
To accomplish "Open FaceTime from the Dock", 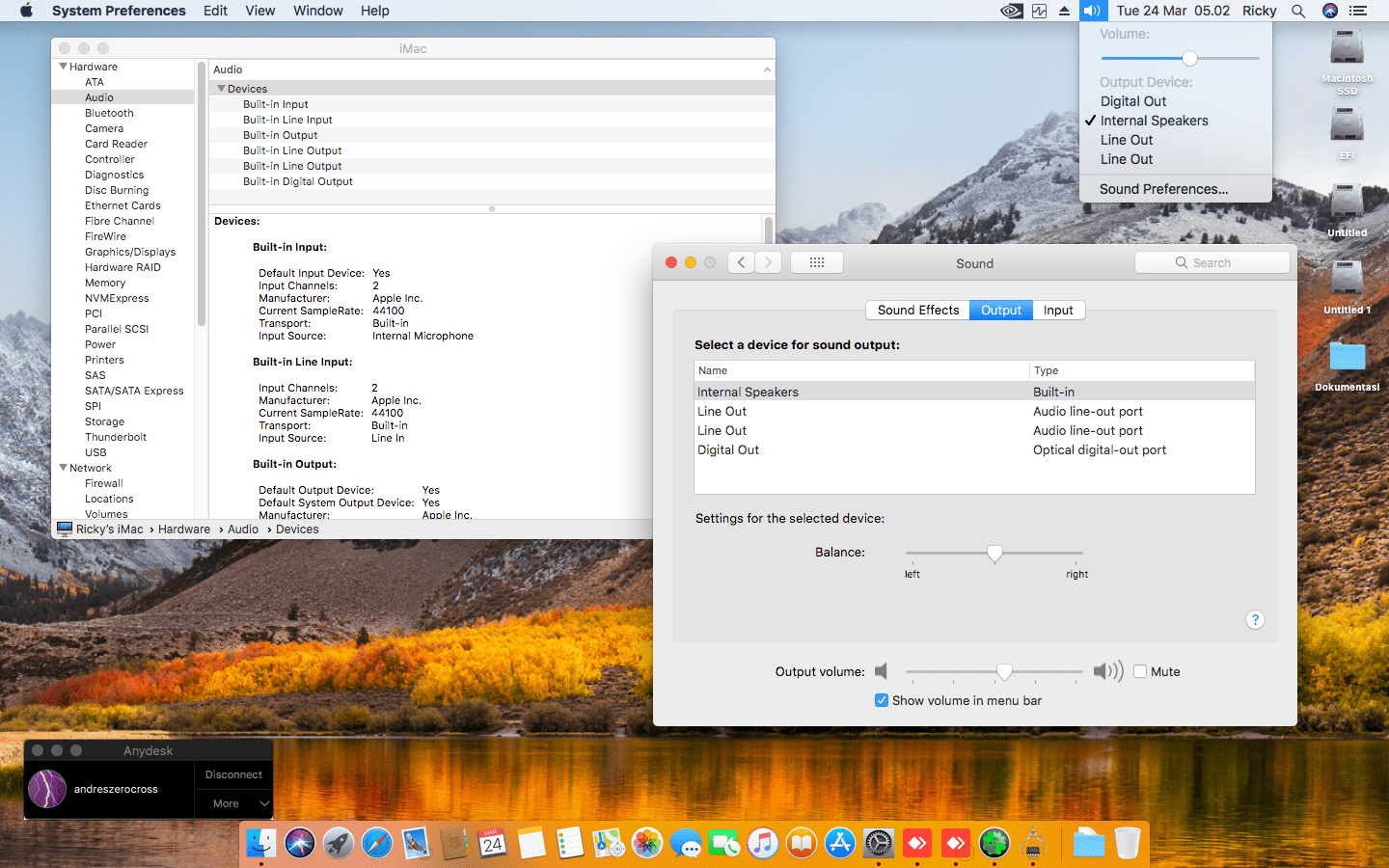I will coord(724,843).
